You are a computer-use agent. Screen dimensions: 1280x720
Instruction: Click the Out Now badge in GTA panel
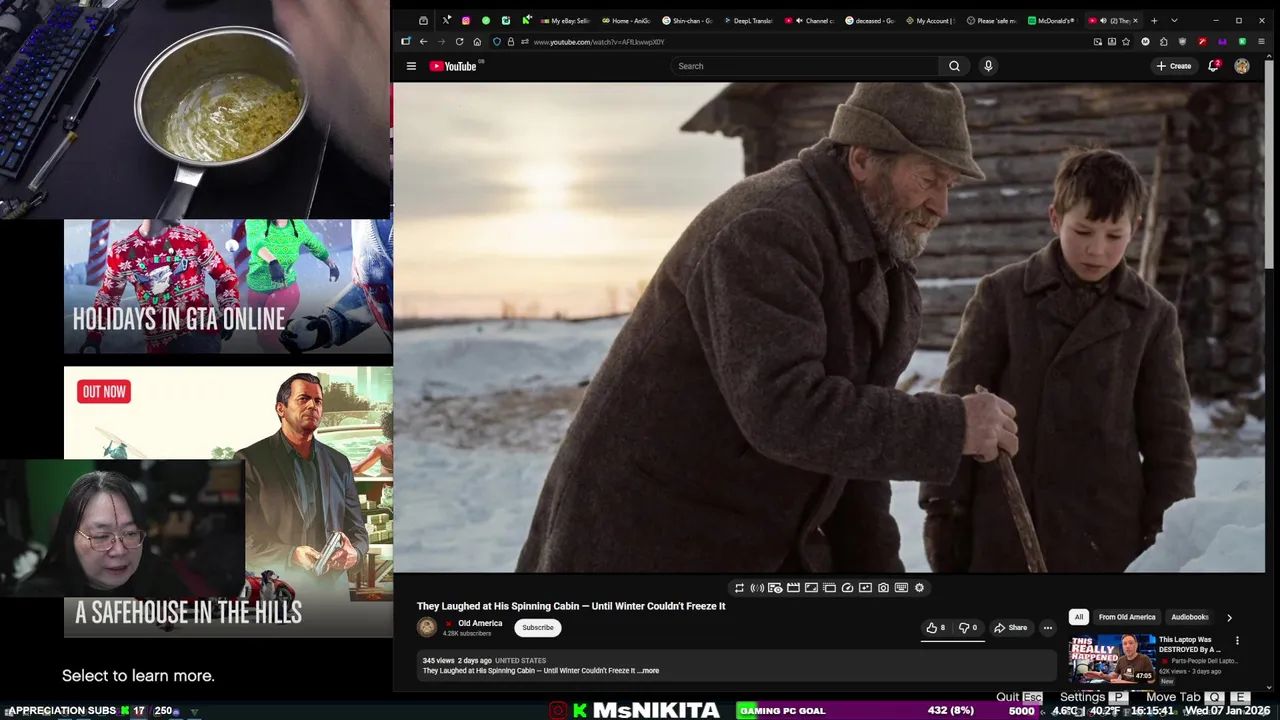pyautogui.click(x=104, y=392)
